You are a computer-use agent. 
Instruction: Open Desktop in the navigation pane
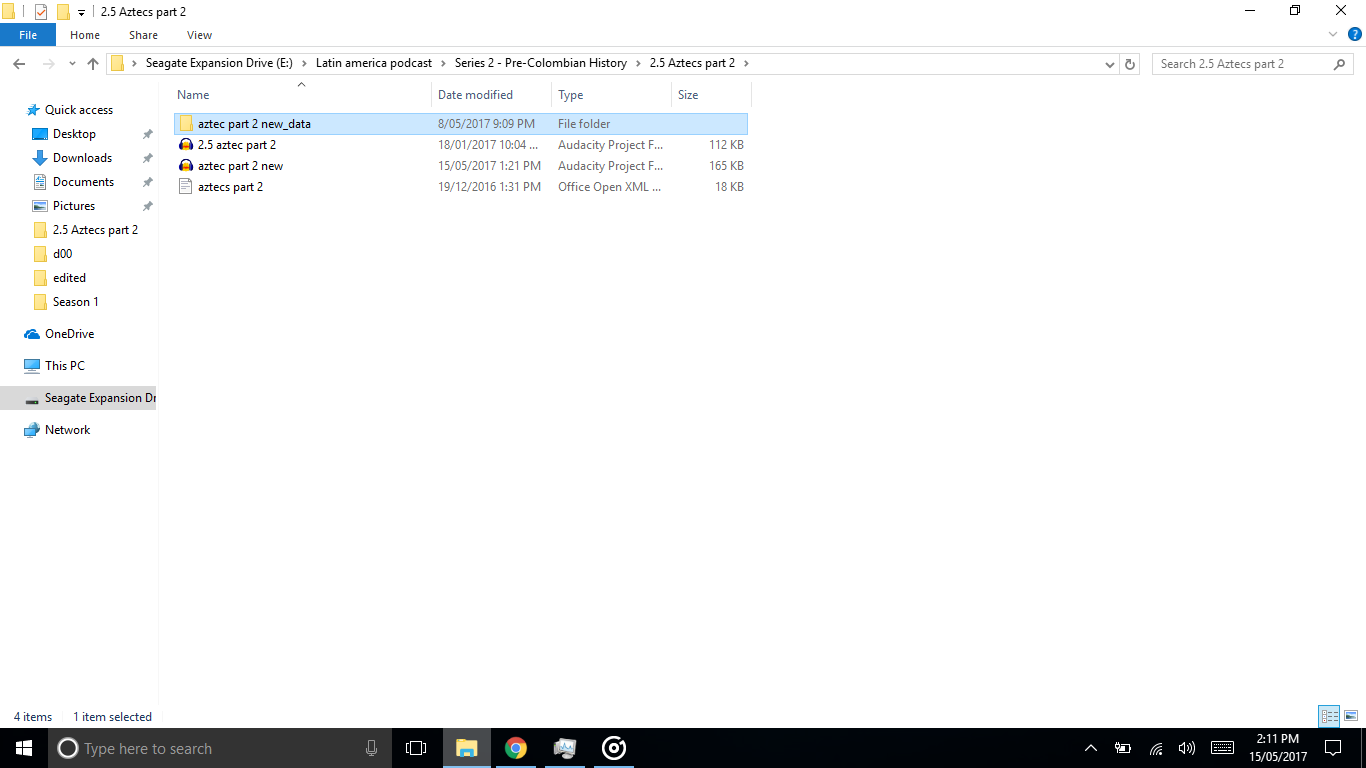click(x=74, y=134)
